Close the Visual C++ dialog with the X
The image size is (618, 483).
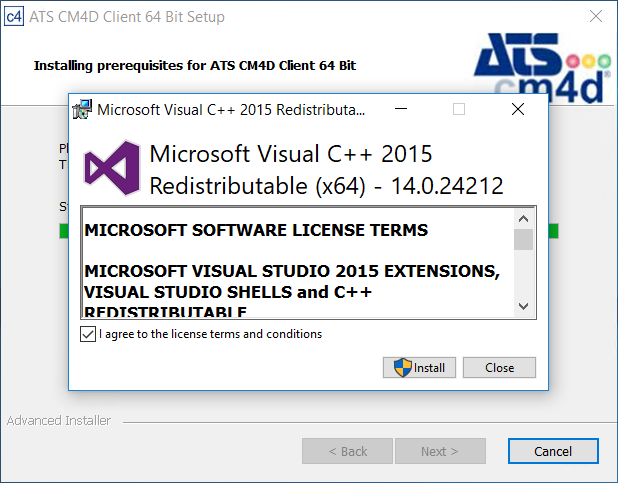(x=517, y=109)
